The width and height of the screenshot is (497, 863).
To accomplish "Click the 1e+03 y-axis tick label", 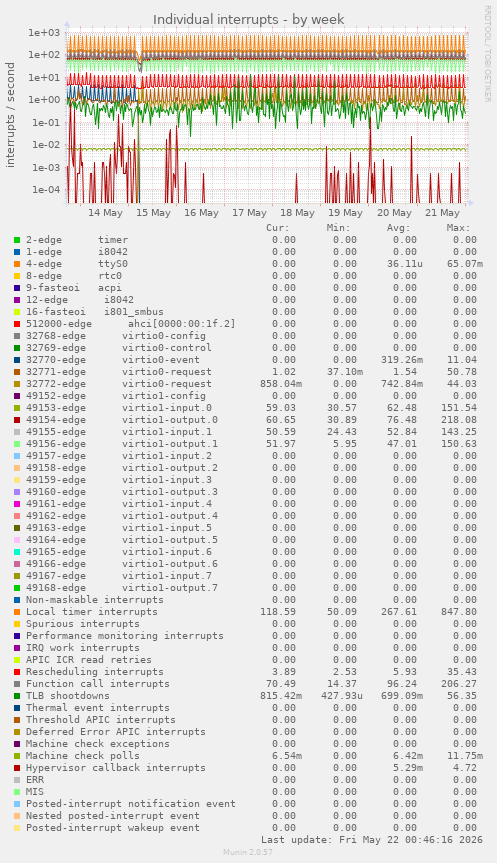I will point(43,32).
